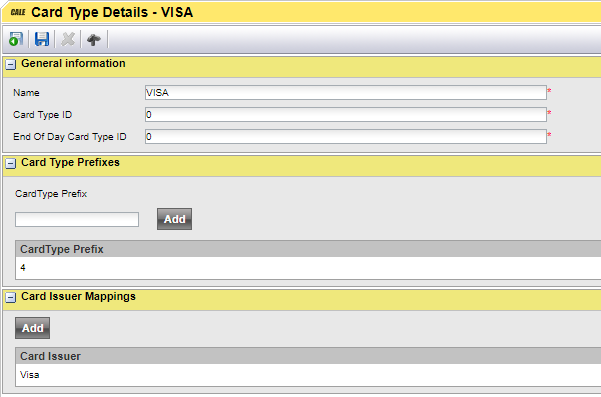Viewport: 601px width, 397px height.
Task: Click the empty CardType Prefix input box
Action: [77, 220]
